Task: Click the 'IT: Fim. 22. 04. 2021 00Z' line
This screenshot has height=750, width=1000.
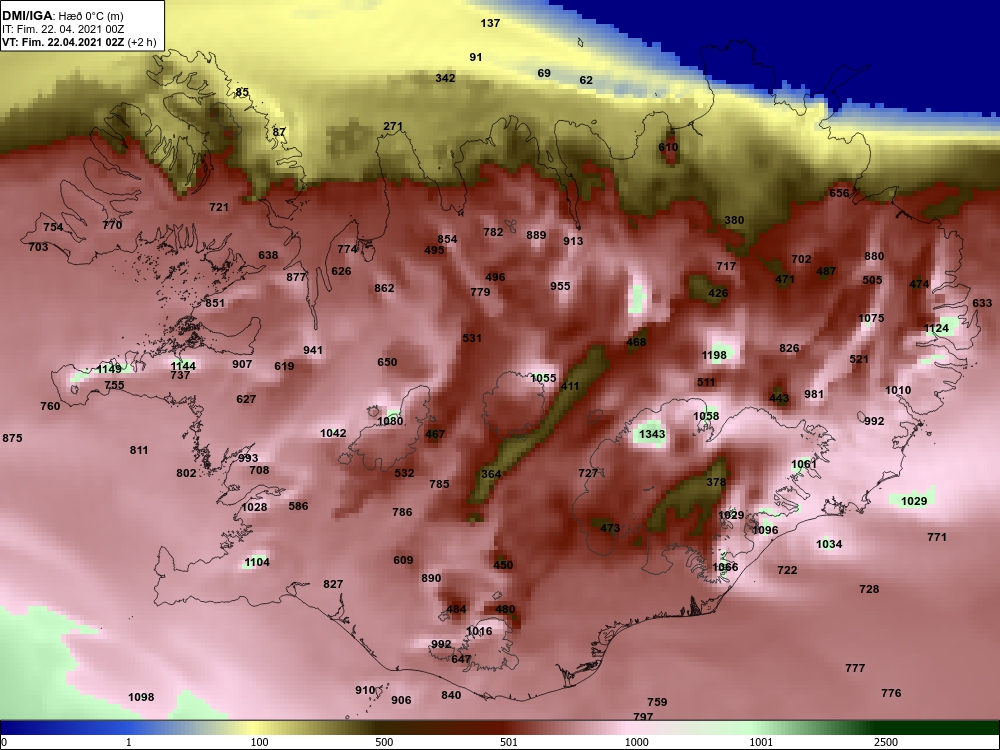Action: [62, 29]
